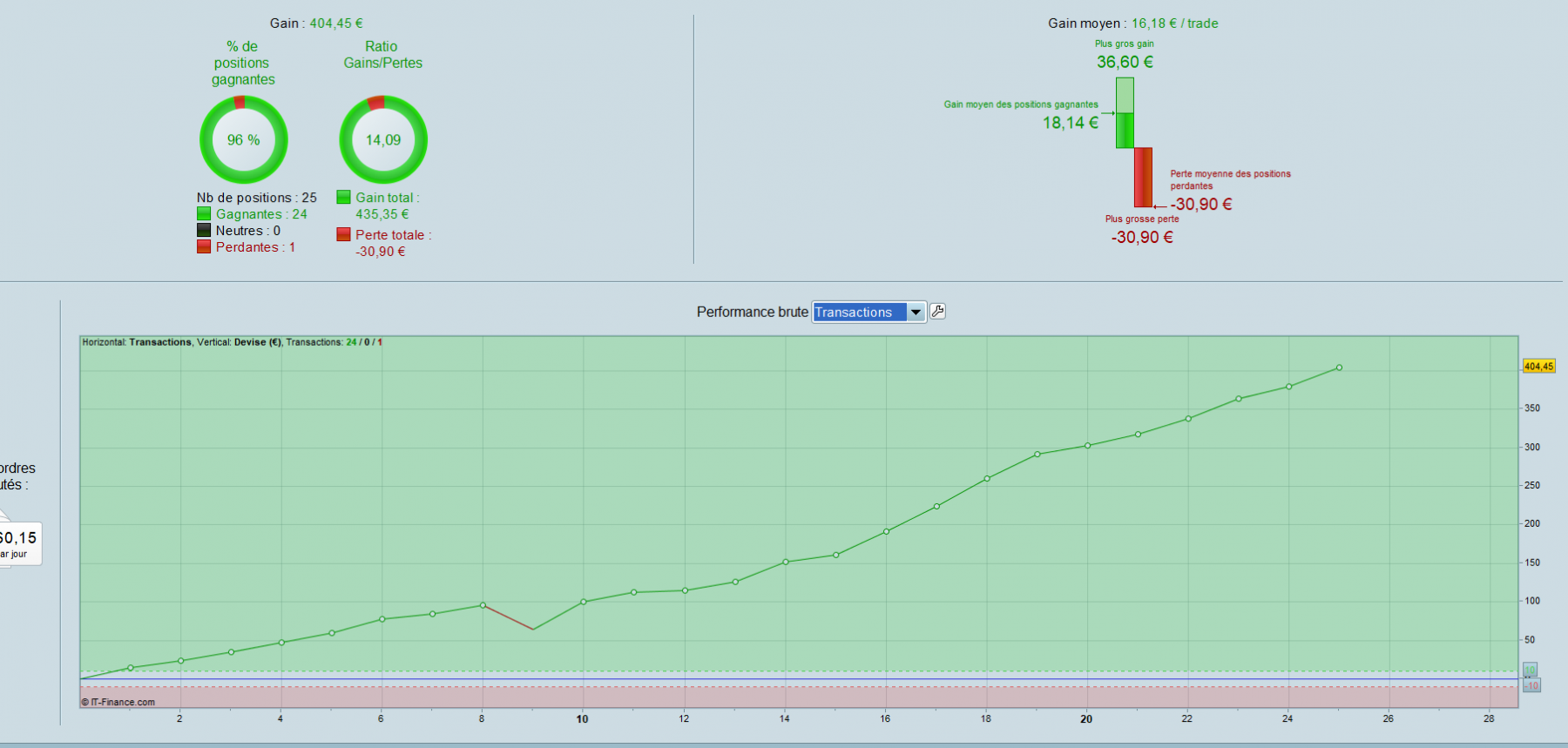This screenshot has width=1568, height=748.
Task: Click the red losing segment on the curve
Action: tap(508, 617)
